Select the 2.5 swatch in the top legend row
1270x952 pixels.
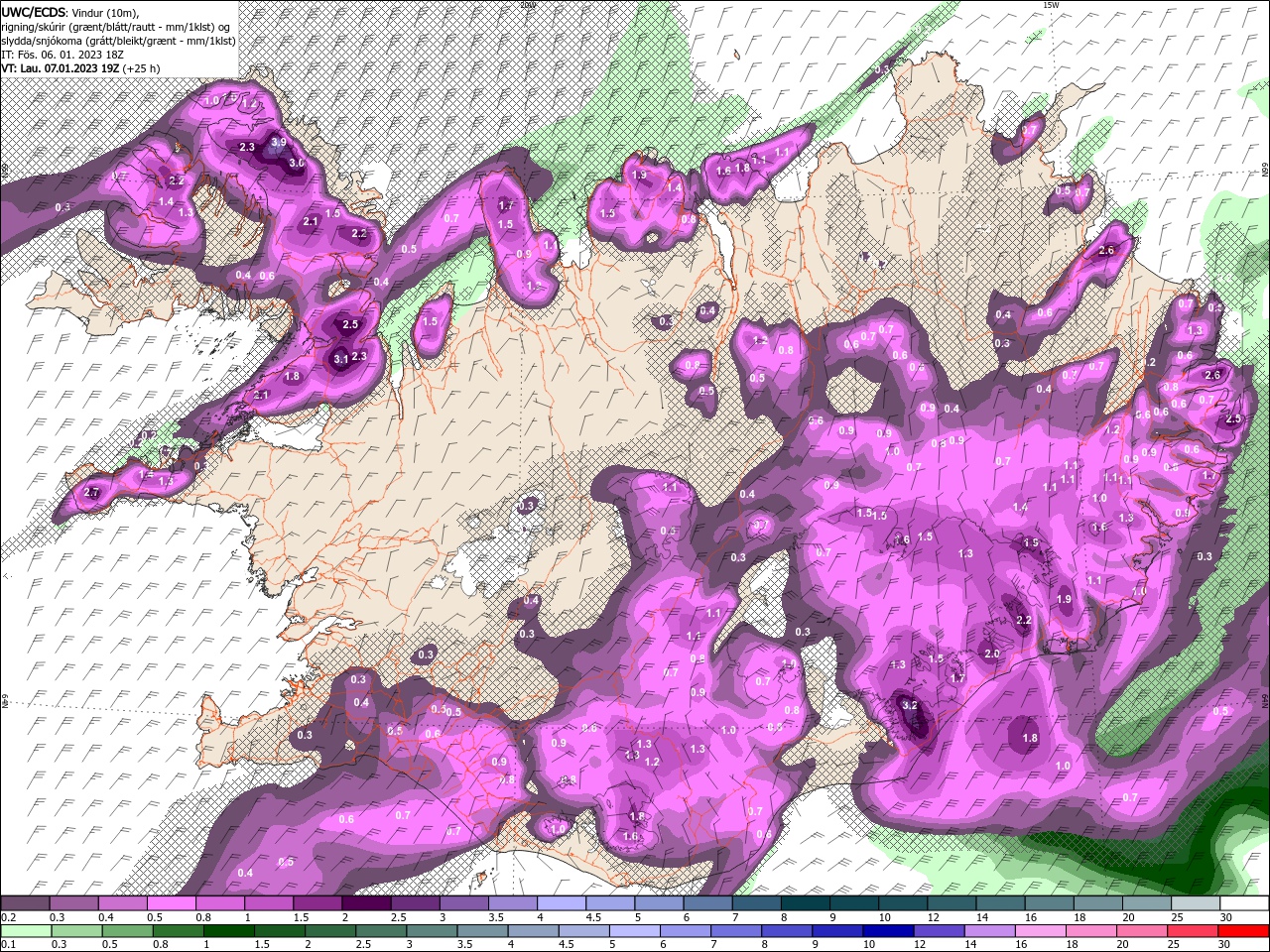coord(415,903)
